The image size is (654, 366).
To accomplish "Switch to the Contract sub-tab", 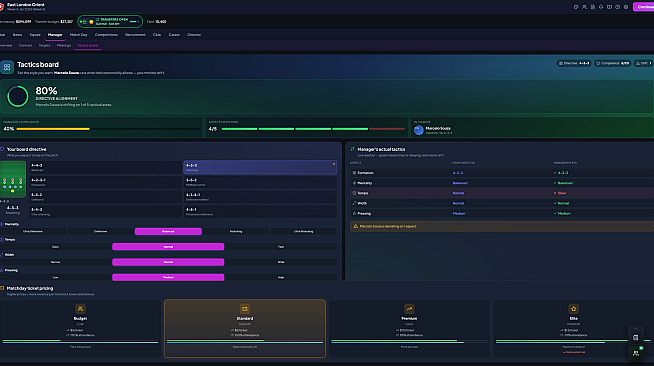I will (25, 45).
